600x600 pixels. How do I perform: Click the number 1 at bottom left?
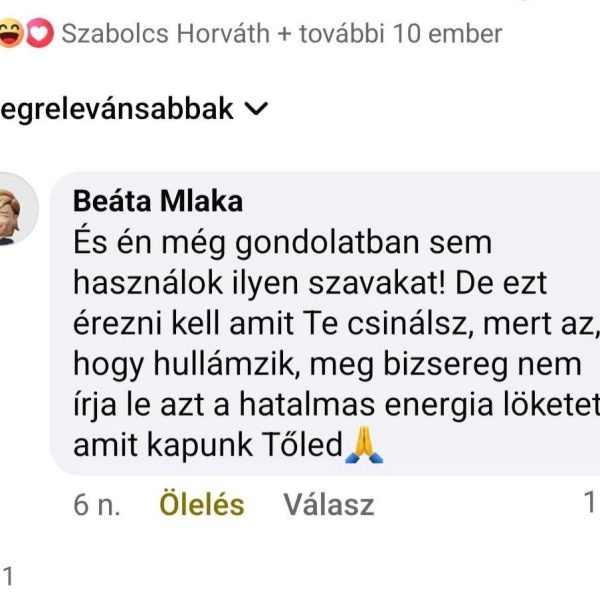pyautogui.click(x=9, y=575)
